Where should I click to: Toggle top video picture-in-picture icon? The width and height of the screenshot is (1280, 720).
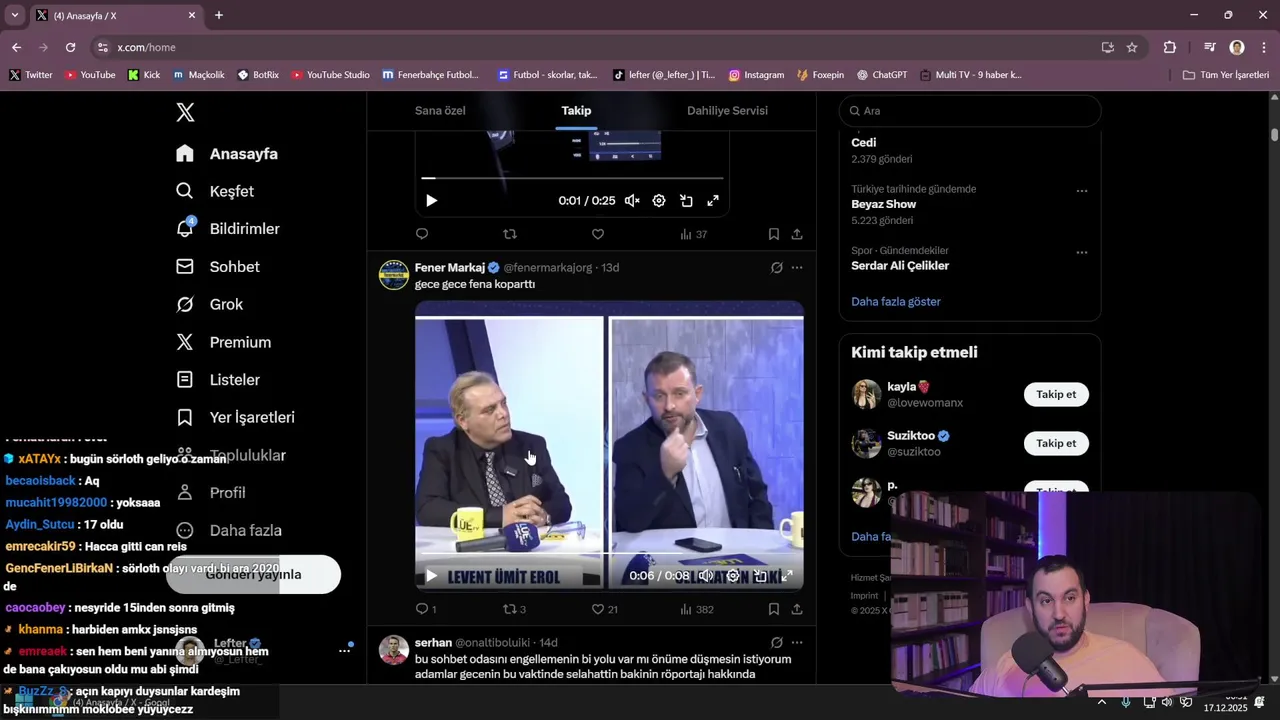click(x=686, y=201)
